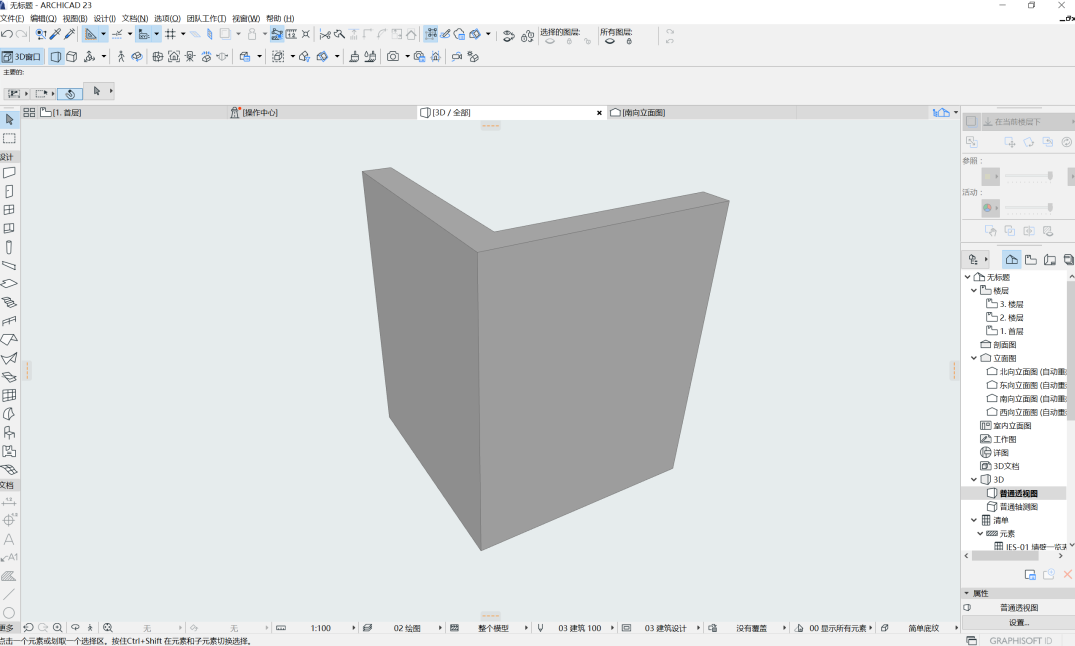The width and height of the screenshot is (1075, 646).
Task: Toggle all layers visibility eye icon
Action: tap(609, 41)
